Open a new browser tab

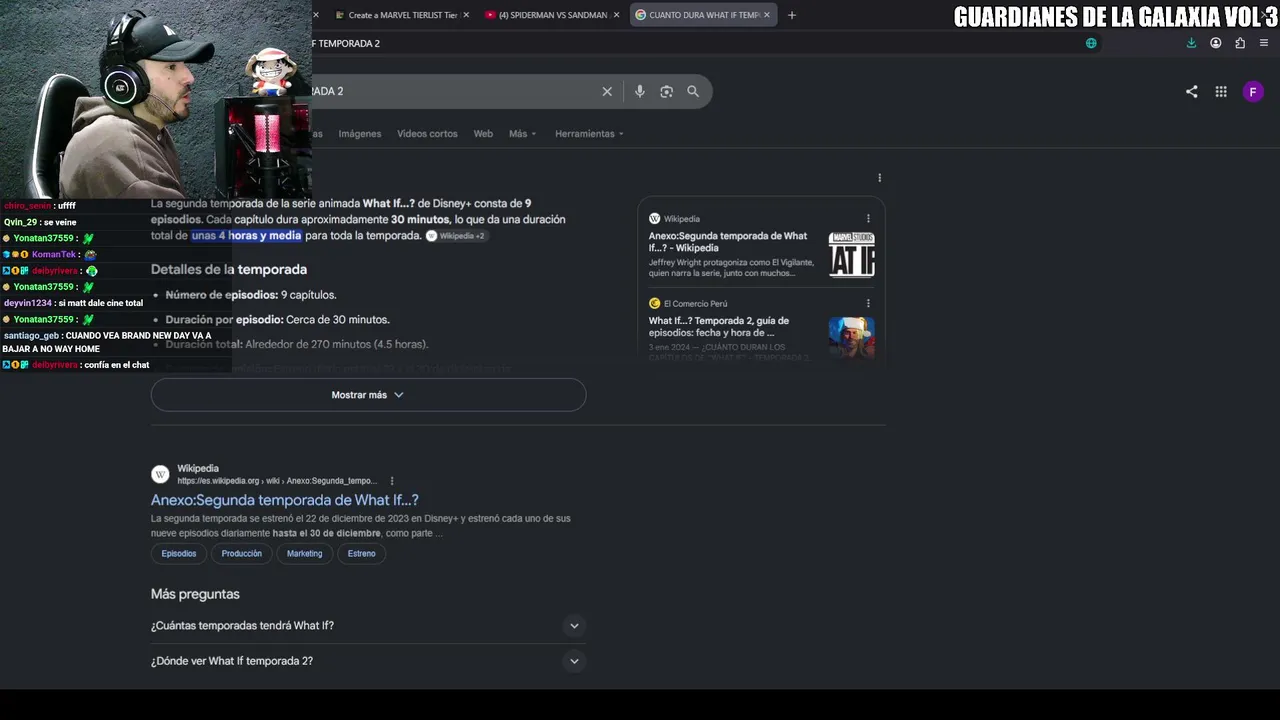click(792, 15)
